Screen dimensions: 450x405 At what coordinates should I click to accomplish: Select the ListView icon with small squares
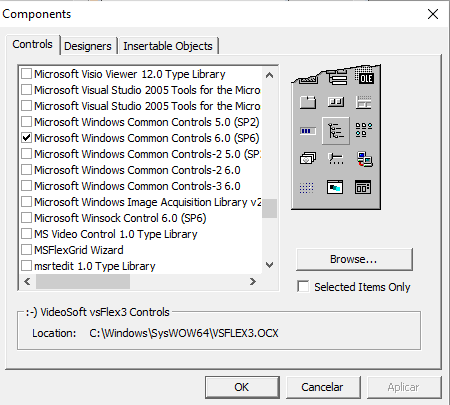click(x=364, y=130)
